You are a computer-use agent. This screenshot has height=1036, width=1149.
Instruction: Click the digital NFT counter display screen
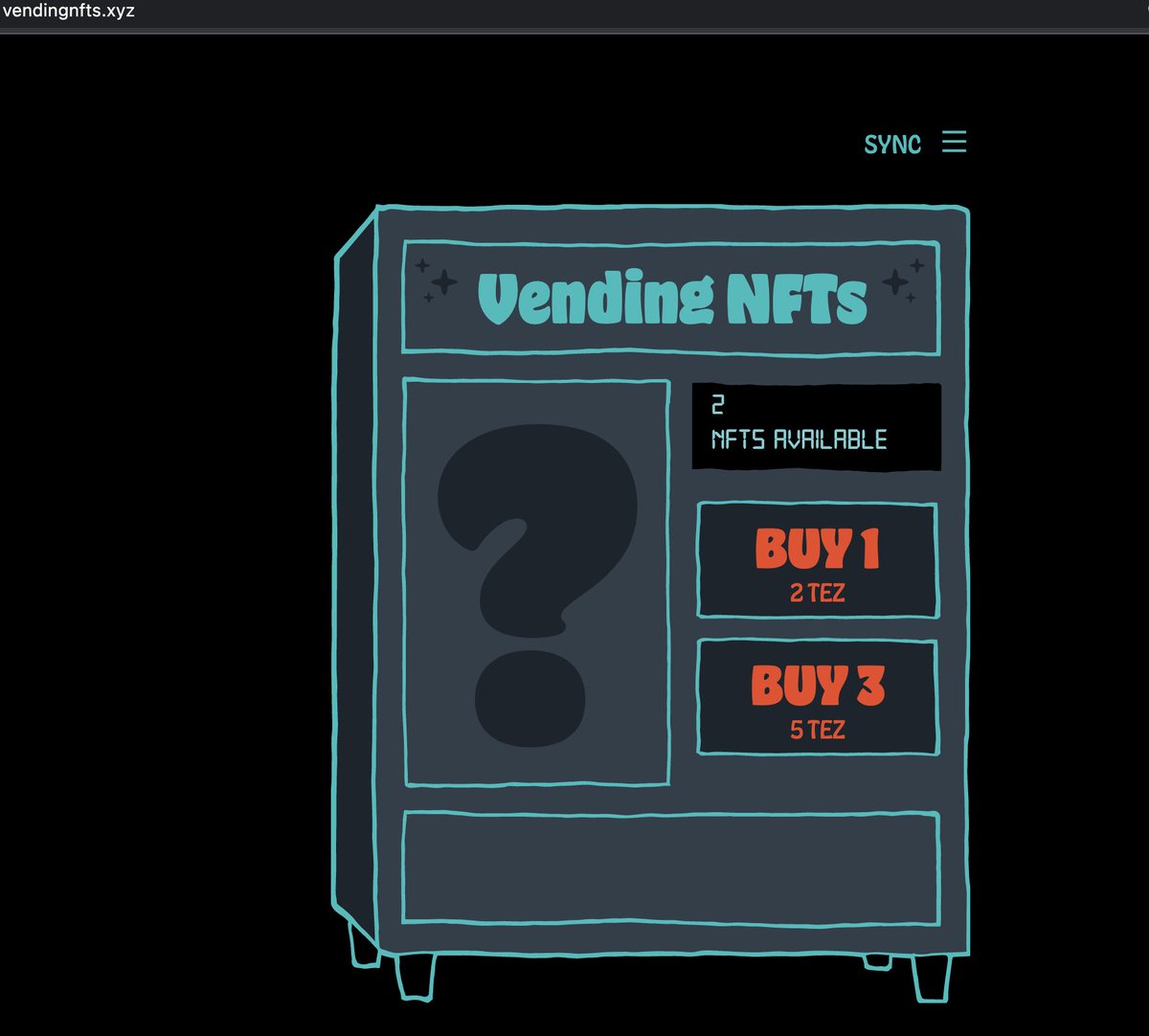coord(819,424)
